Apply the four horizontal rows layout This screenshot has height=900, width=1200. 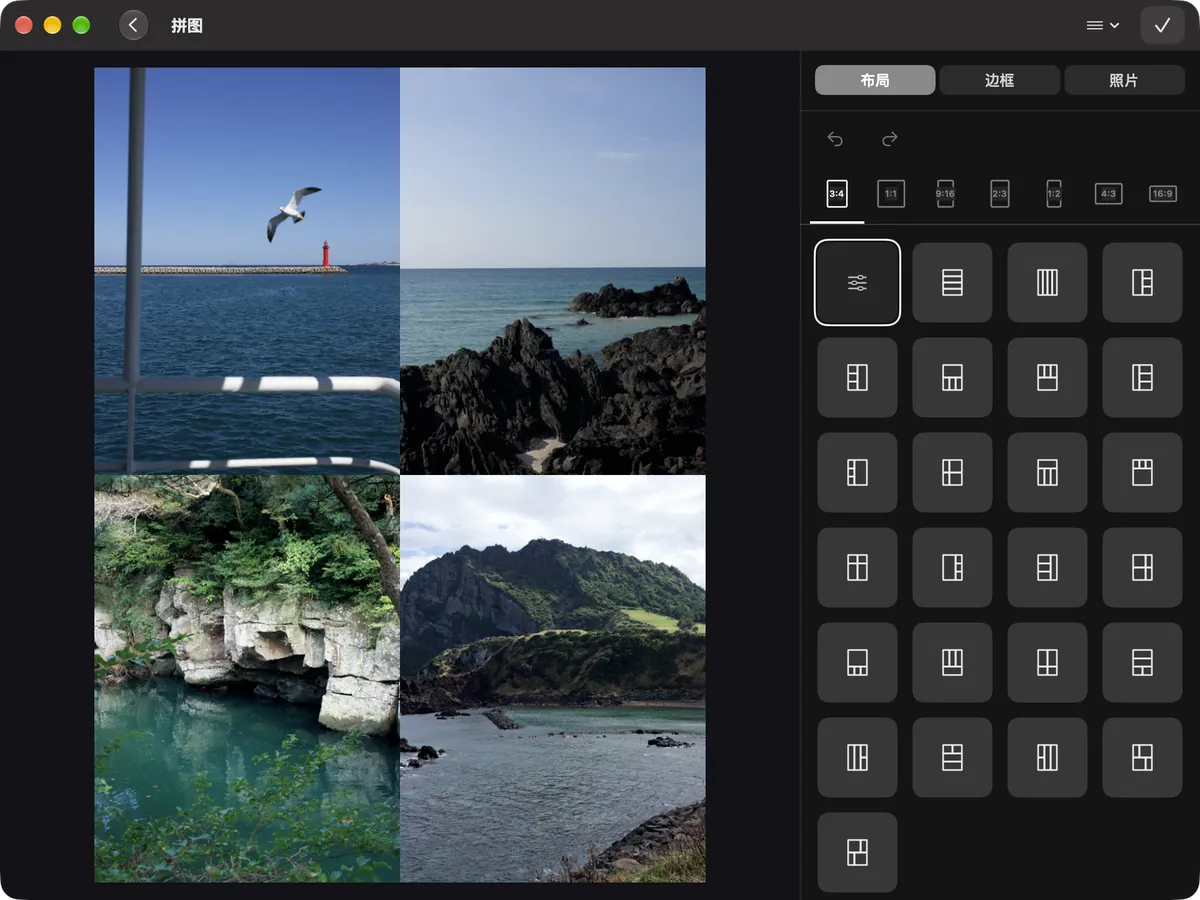click(x=953, y=283)
